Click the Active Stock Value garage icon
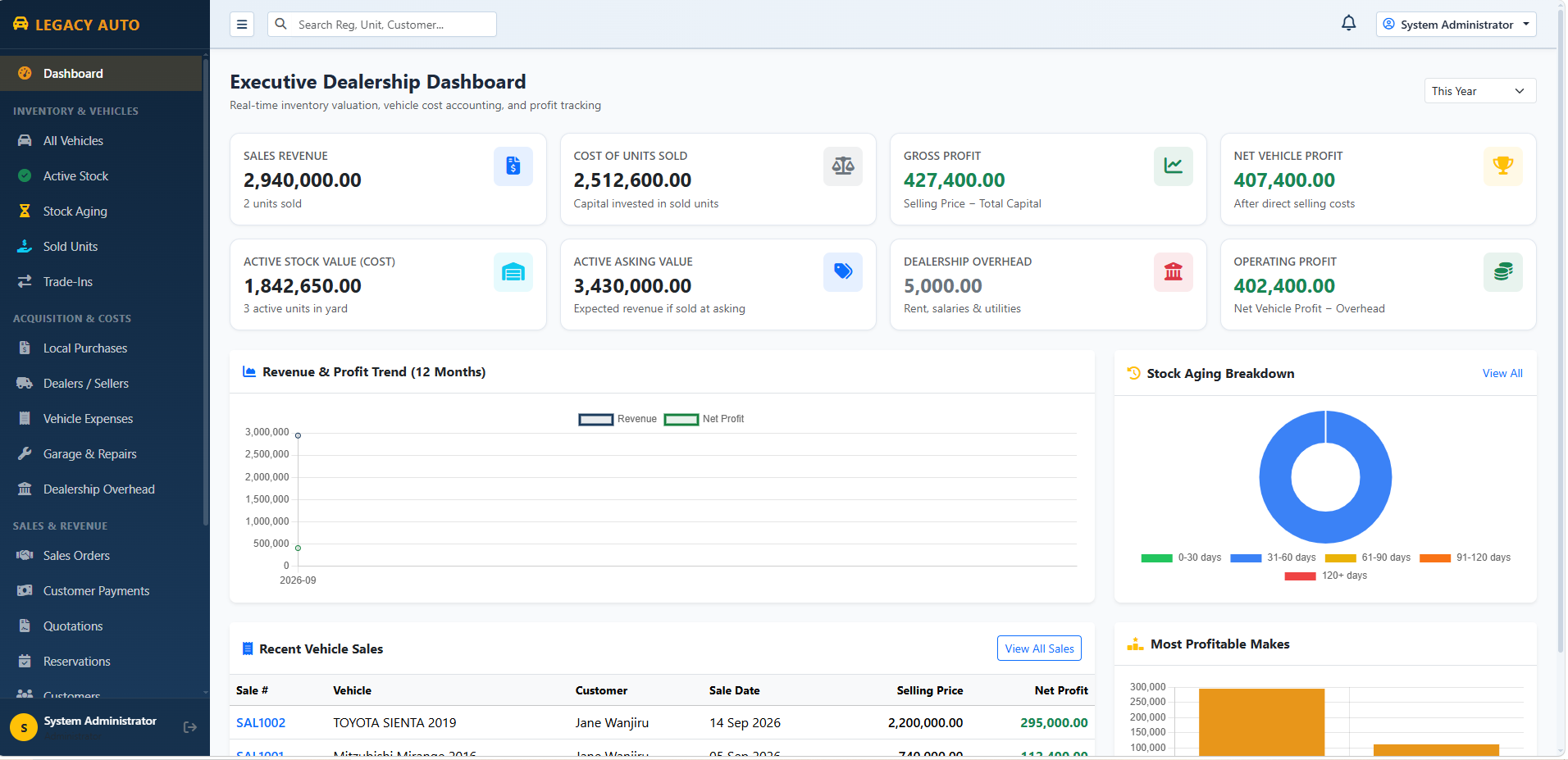This screenshot has width=1568, height=760. [x=513, y=272]
